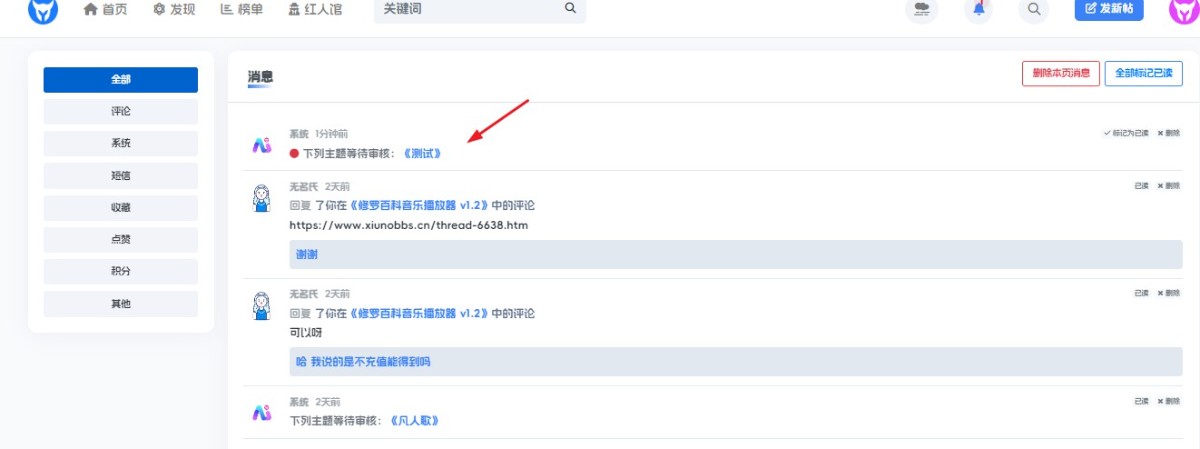Image resolution: width=1200 pixels, height=449 pixels.
Task: Click the magnifier inside keyword box
Action: coord(570,8)
